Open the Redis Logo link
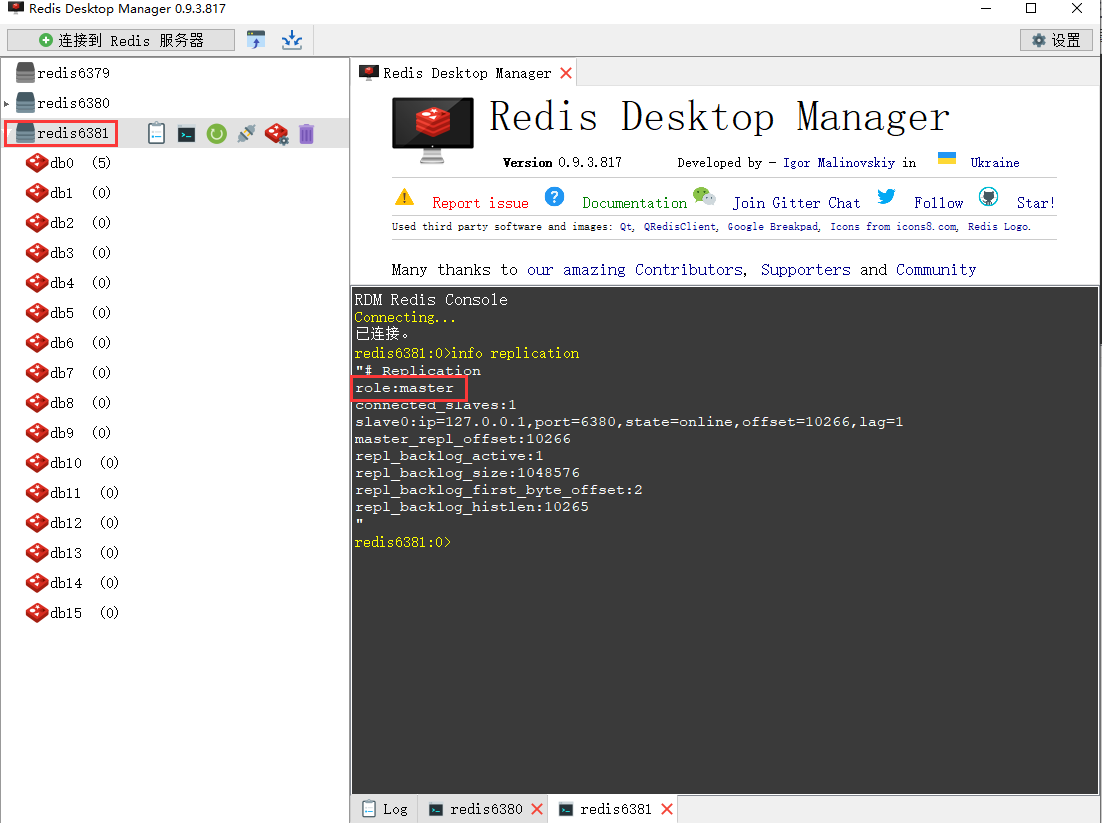This screenshot has height=823, width=1102. (999, 227)
